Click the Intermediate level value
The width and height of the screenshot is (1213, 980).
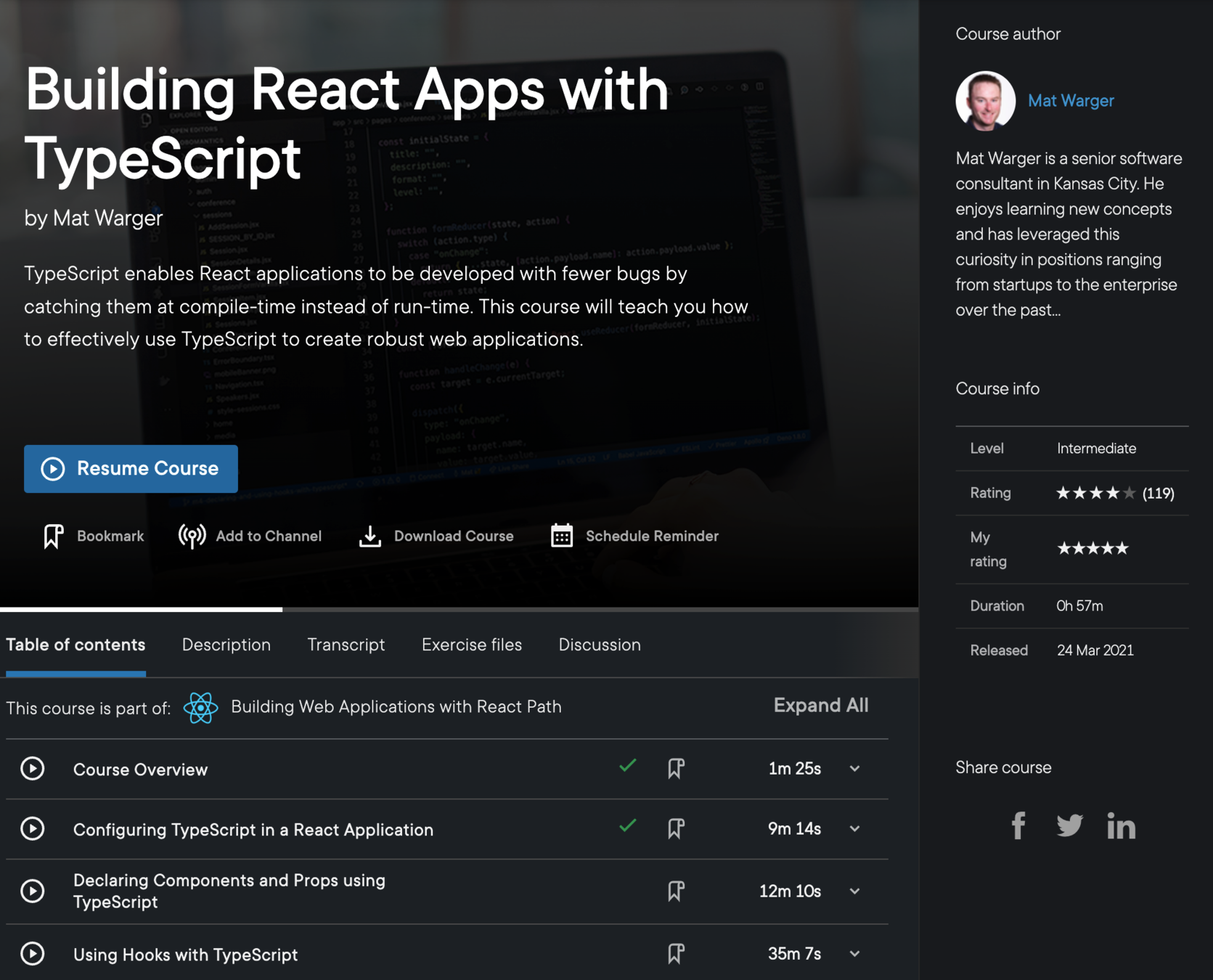pyautogui.click(x=1096, y=449)
